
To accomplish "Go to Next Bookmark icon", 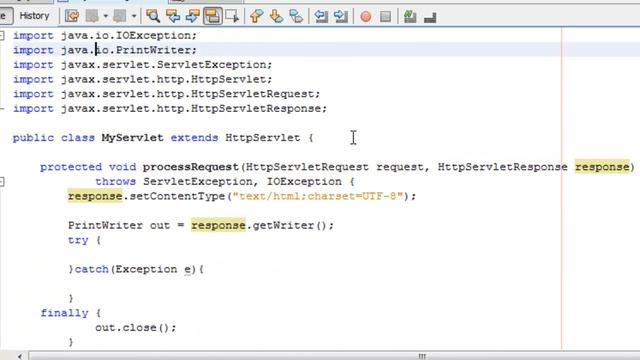I will click(x=276, y=16).
